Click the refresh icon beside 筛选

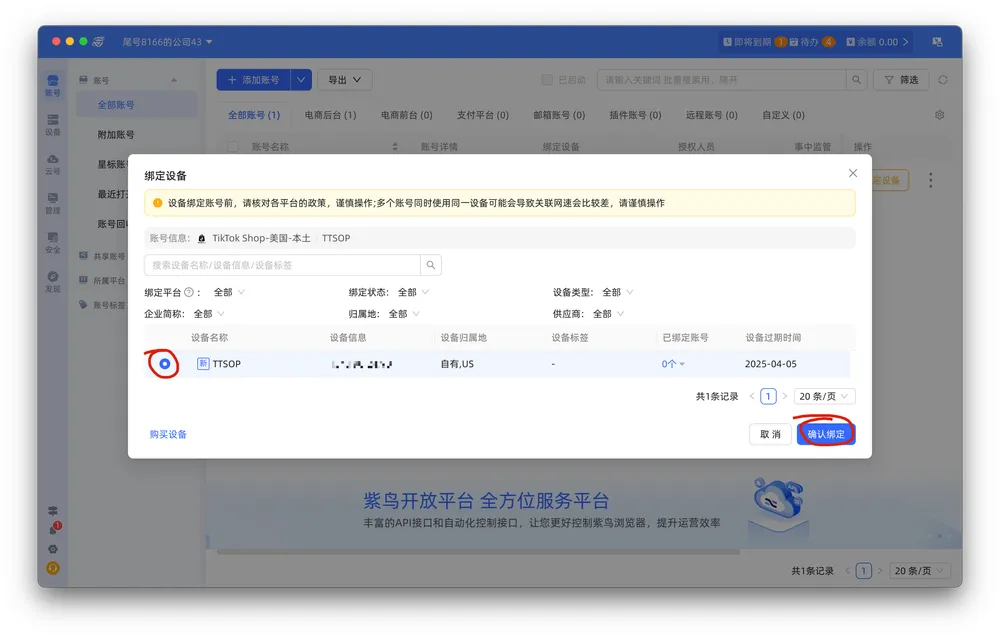[x=942, y=80]
